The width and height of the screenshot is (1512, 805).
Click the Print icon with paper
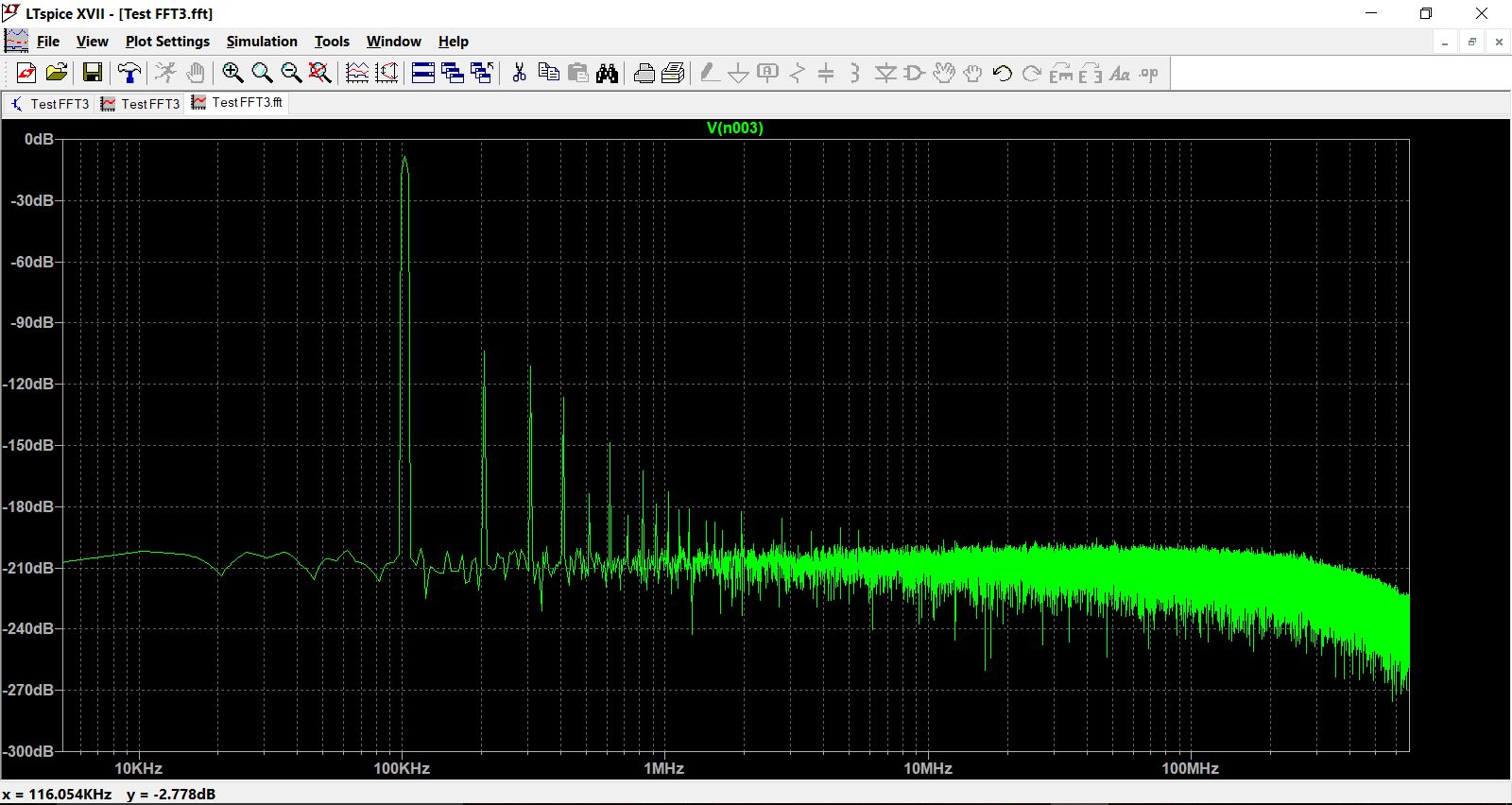674,73
